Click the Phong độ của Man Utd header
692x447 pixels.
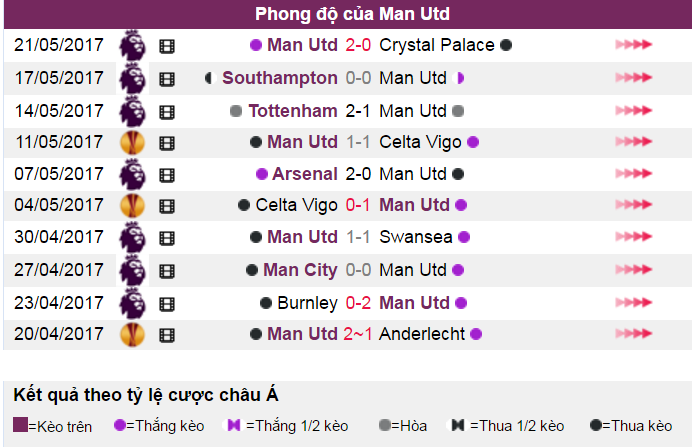[352, 14]
